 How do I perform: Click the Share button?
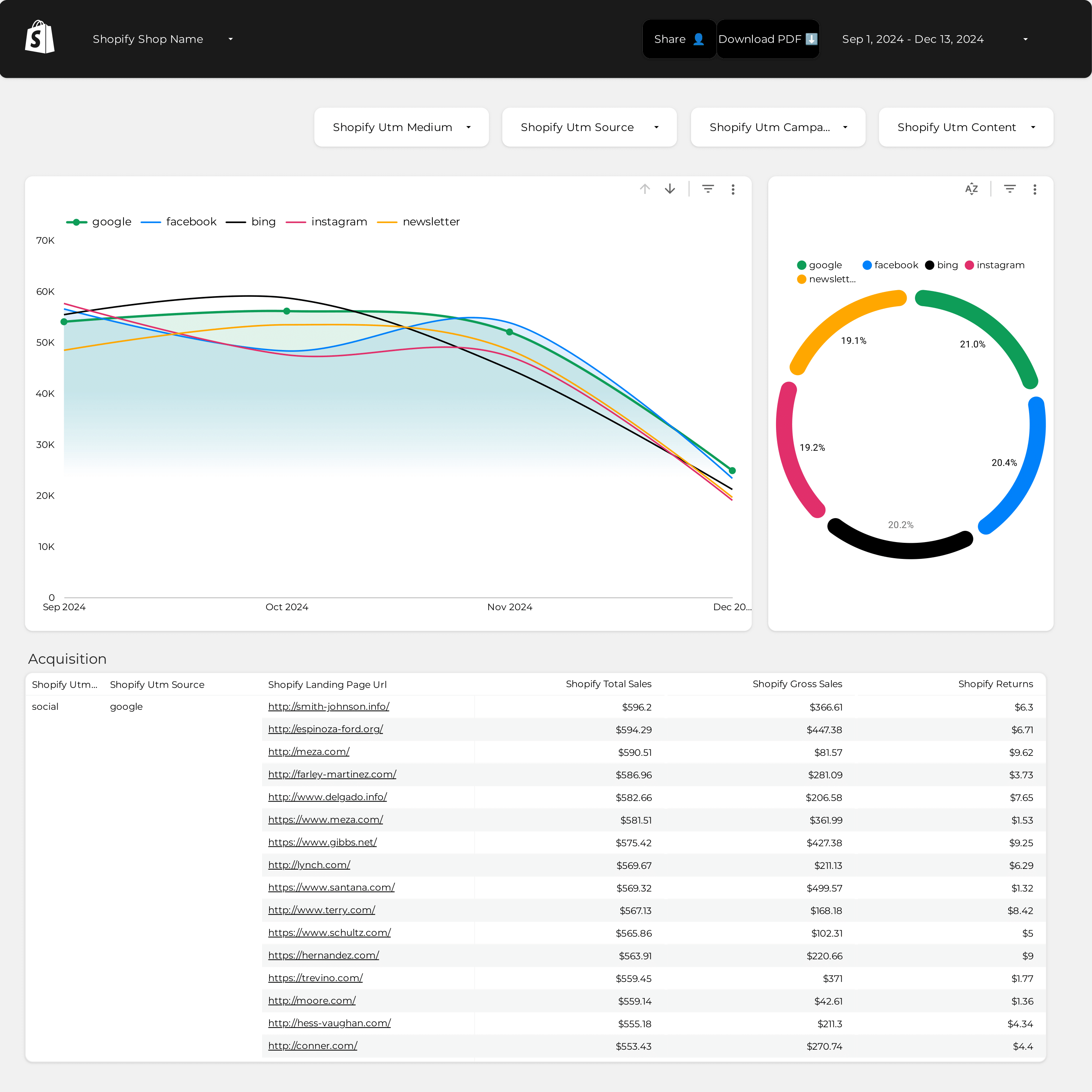coord(679,39)
